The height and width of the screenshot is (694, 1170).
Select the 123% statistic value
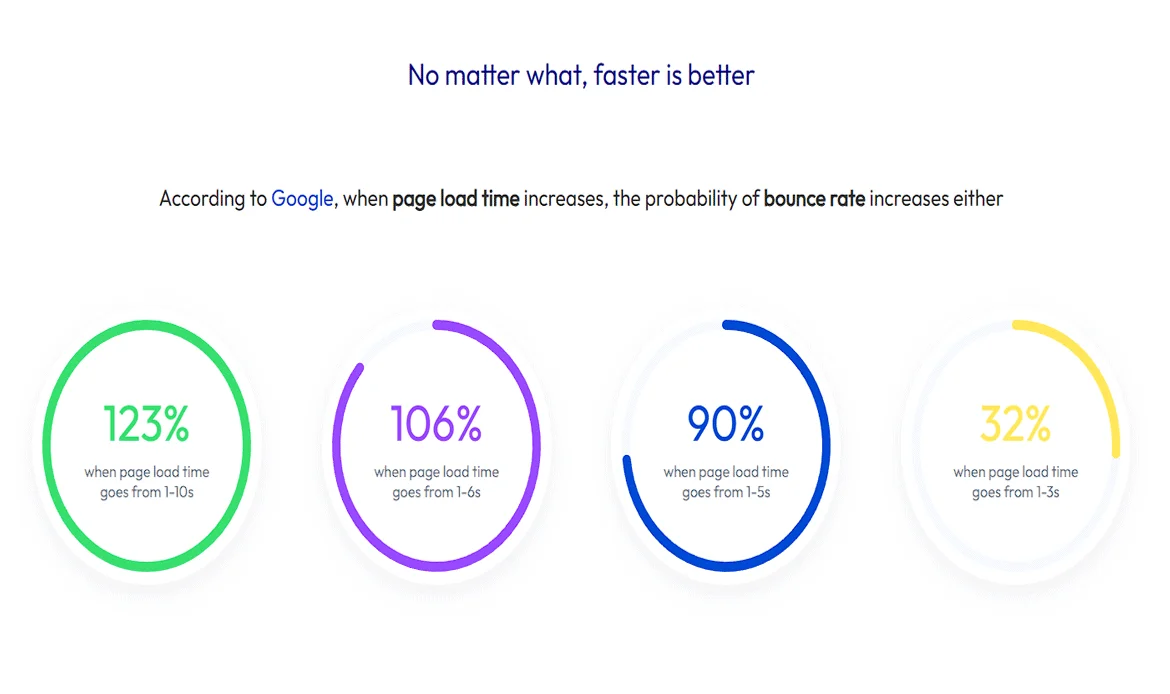click(146, 424)
